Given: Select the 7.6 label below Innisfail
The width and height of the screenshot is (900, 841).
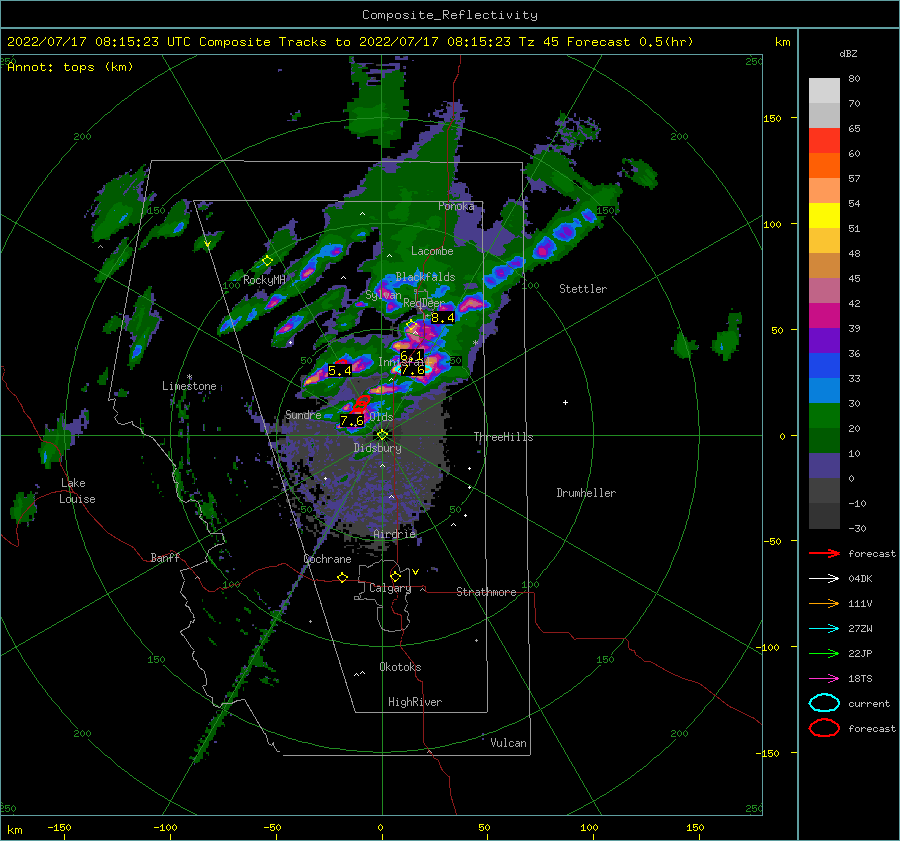Looking at the screenshot, I should [413, 370].
